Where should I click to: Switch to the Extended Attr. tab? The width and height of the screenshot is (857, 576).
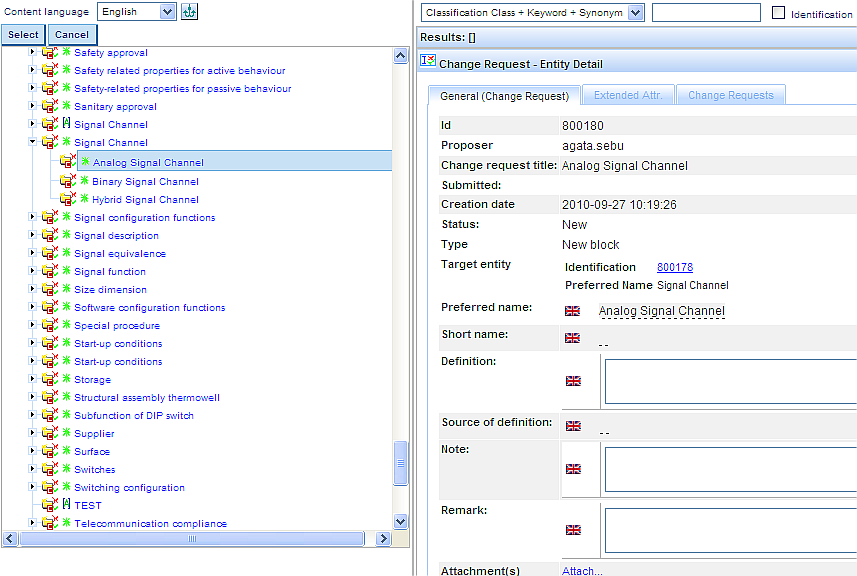point(627,95)
